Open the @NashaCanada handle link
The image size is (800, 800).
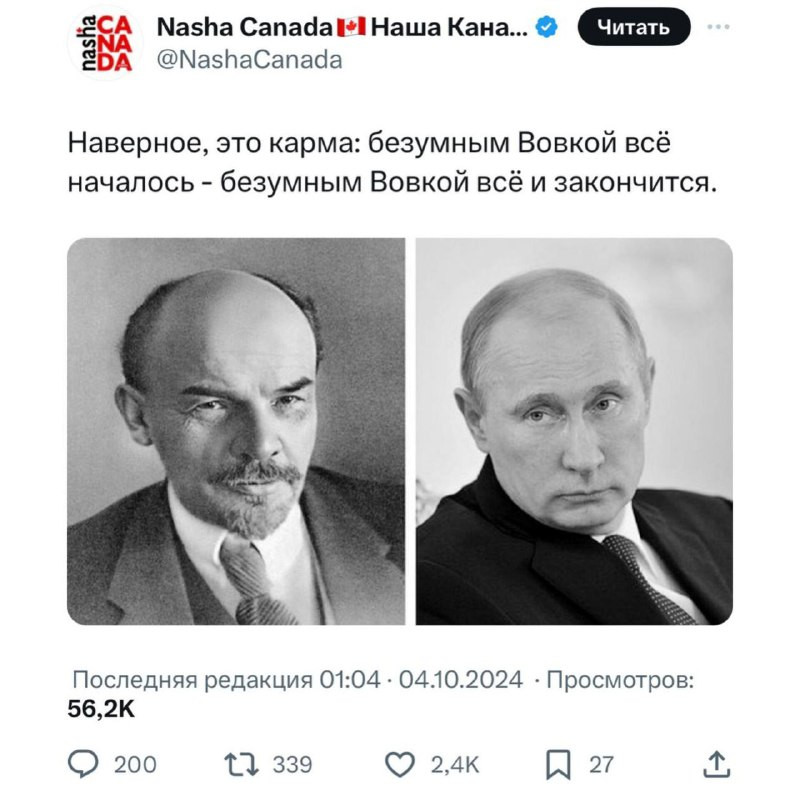(x=249, y=60)
